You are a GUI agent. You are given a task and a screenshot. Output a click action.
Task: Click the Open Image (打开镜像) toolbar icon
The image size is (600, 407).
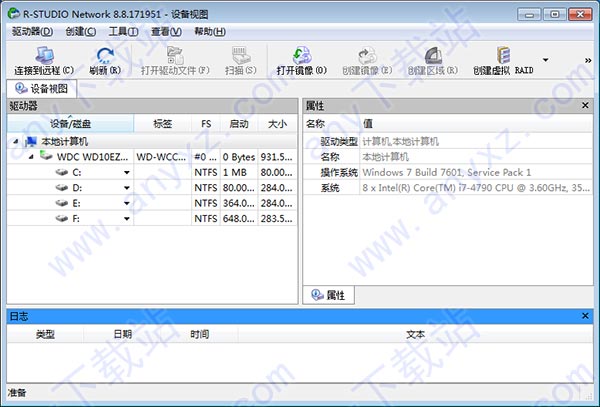302,55
